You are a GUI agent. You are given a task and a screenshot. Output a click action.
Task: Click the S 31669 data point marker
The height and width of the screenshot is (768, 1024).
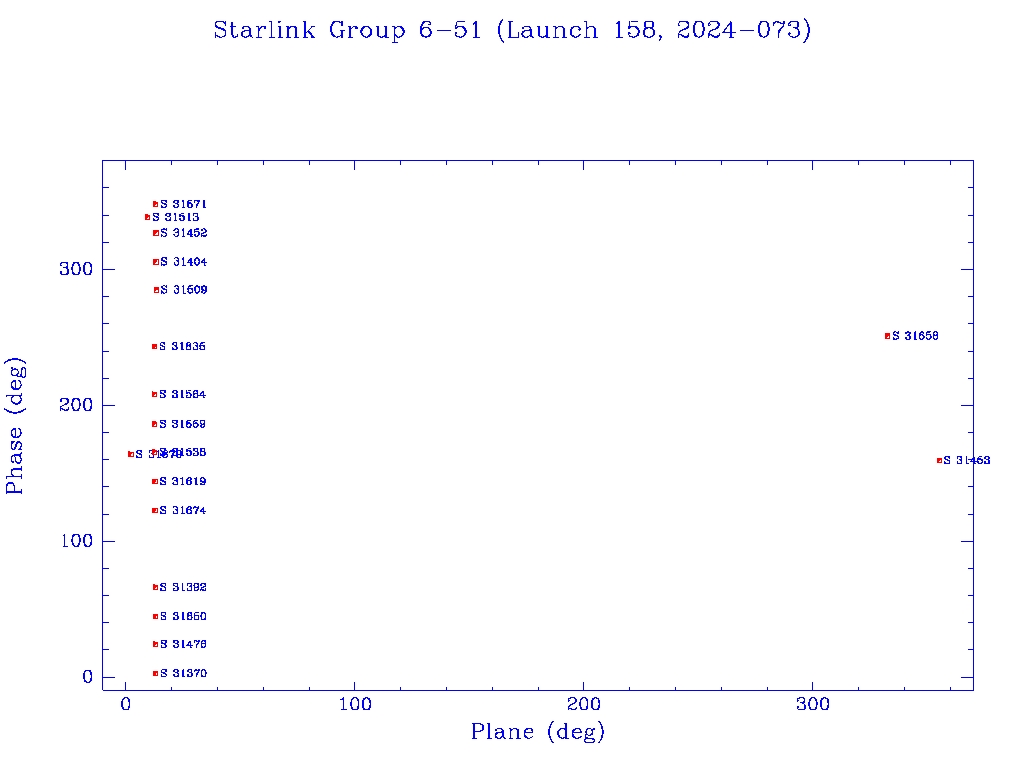click(x=154, y=424)
